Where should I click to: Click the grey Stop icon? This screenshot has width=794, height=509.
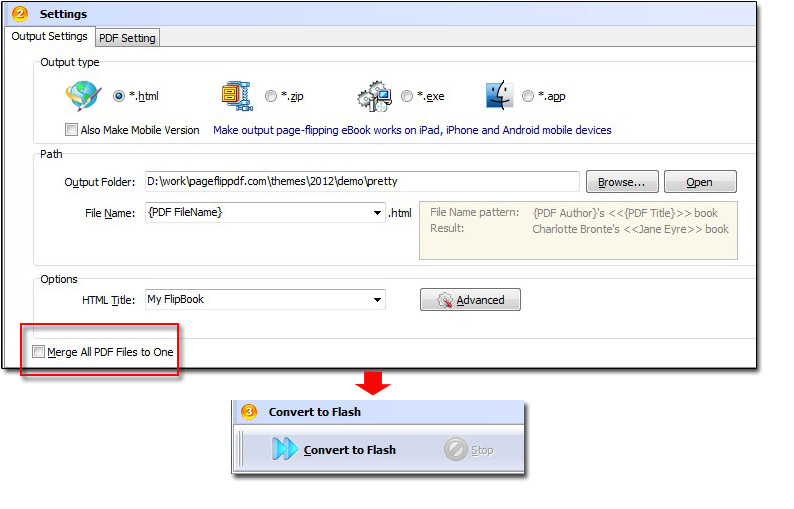(x=455, y=450)
